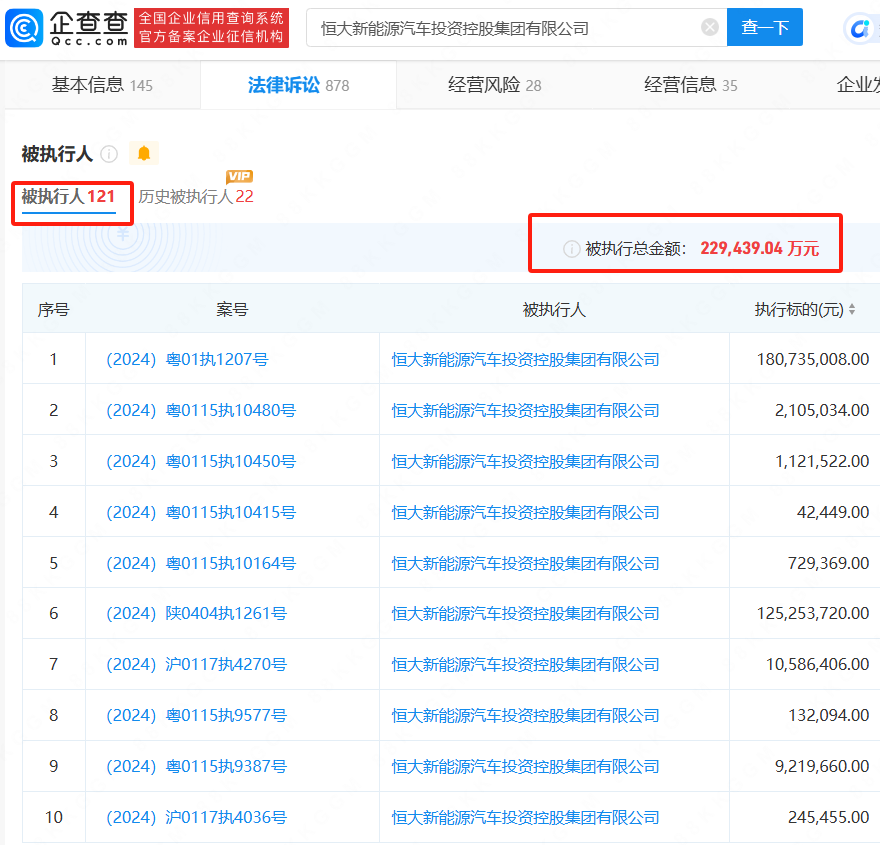Image resolution: width=880 pixels, height=845 pixels.
Task: Click the company name link in row 5
Action: (525, 563)
